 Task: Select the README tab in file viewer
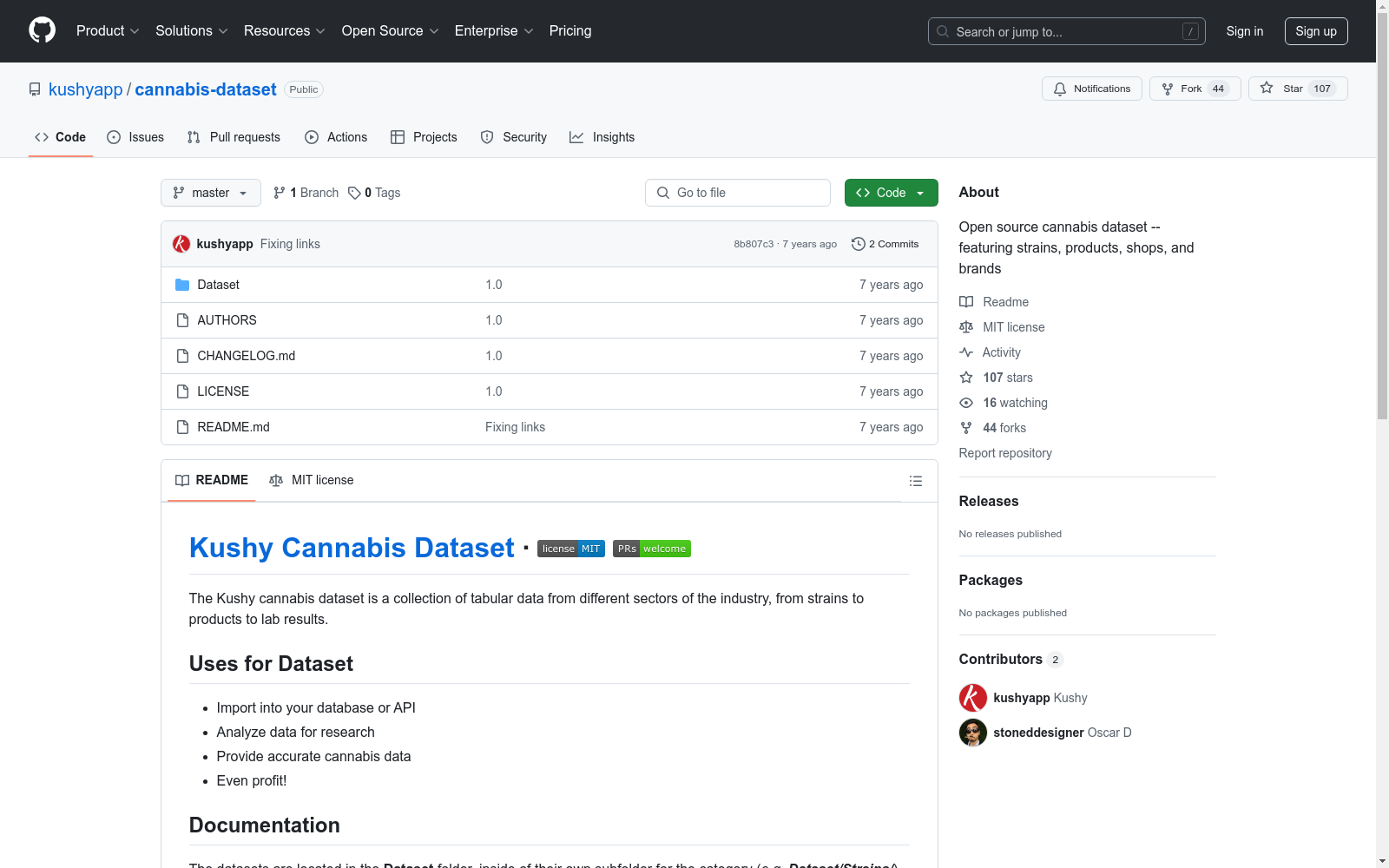coord(212,480)
